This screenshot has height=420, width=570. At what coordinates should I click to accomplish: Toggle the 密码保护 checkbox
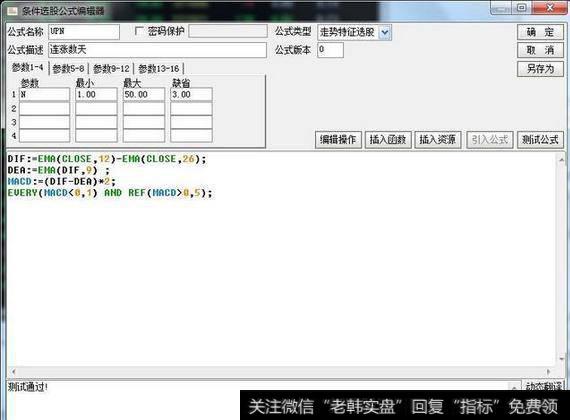(x=139, y=31)
